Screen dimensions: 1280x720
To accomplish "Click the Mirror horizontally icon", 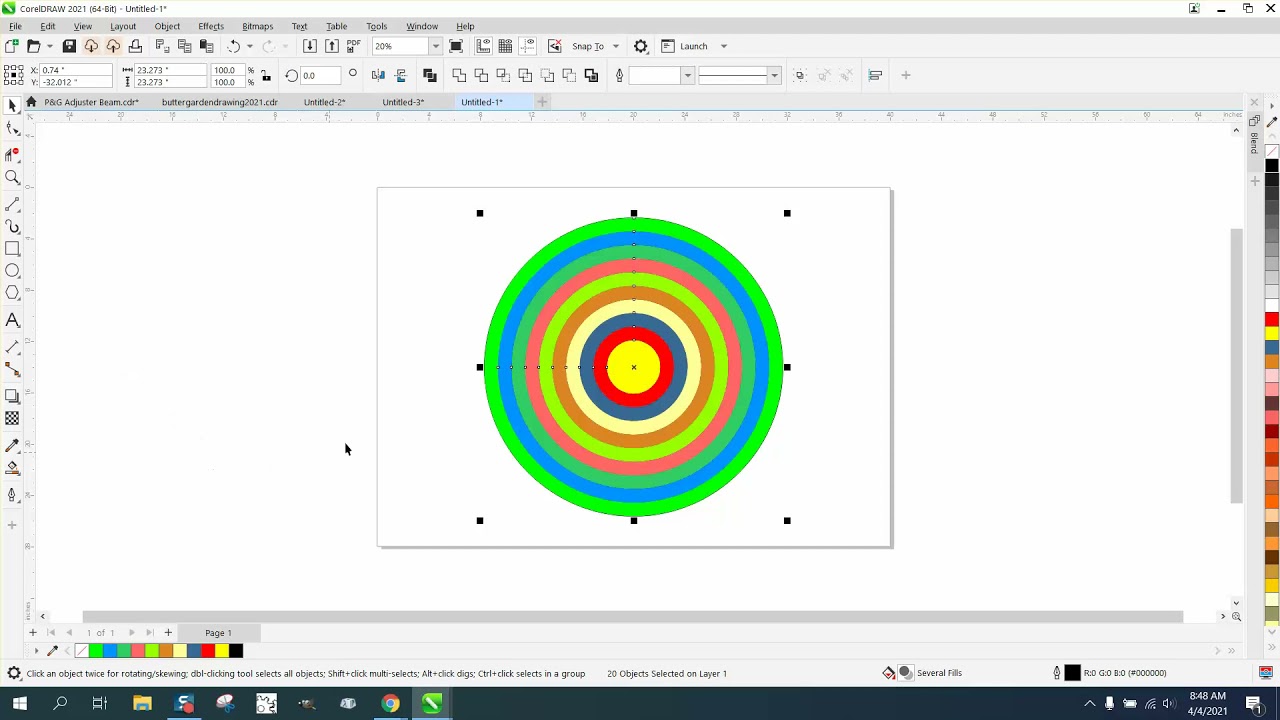I will (378, 75).
